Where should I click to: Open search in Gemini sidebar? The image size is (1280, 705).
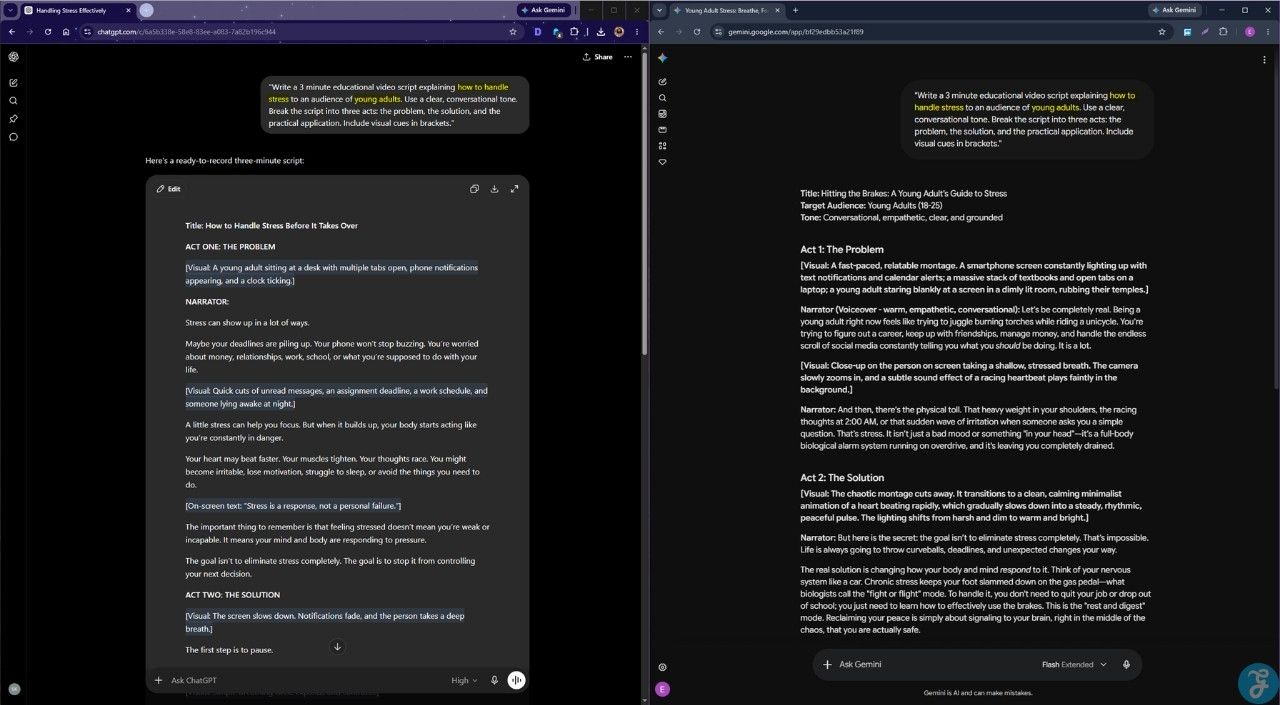662,98
